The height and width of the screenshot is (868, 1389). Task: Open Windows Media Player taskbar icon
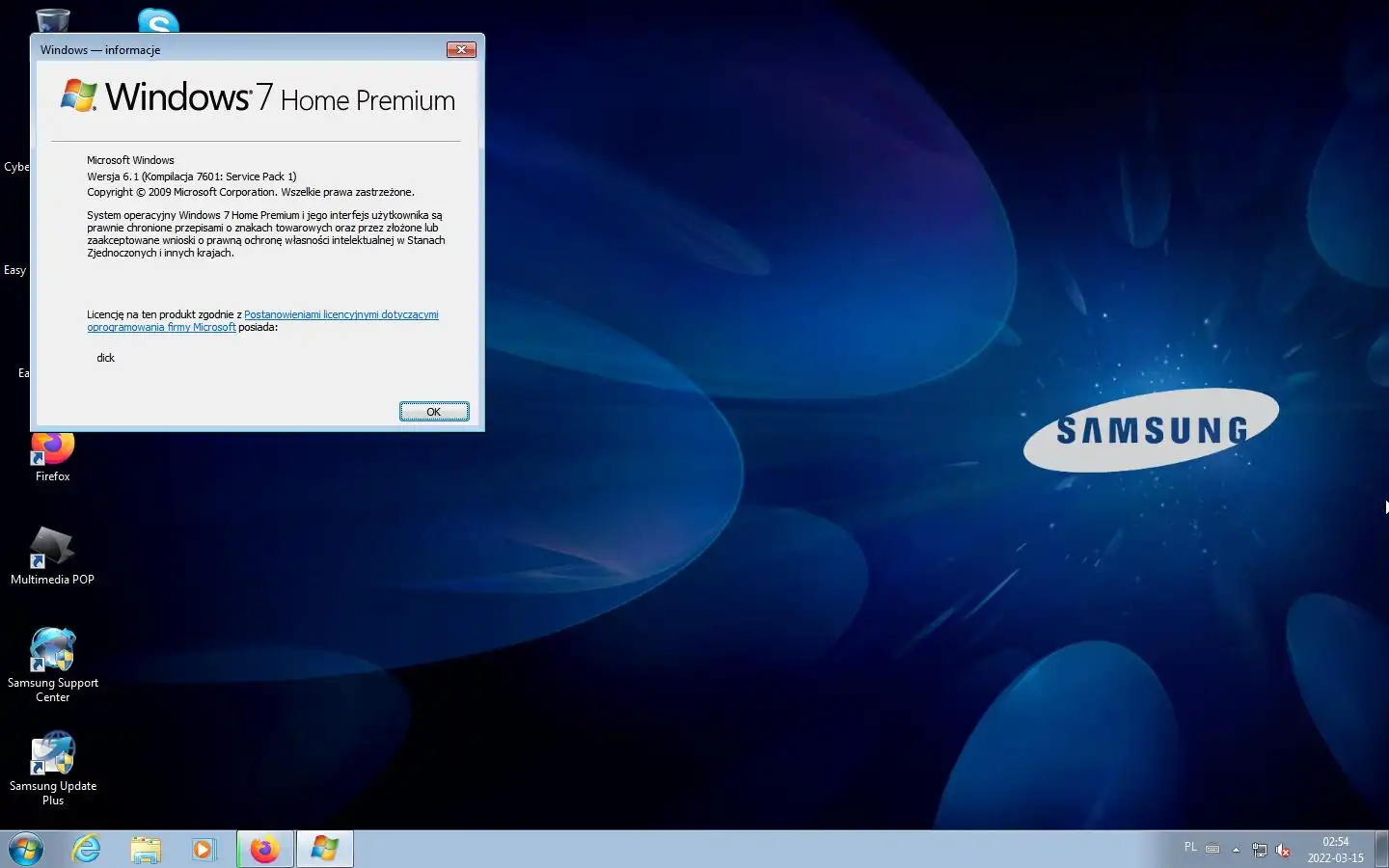click(x=204, y=850)
